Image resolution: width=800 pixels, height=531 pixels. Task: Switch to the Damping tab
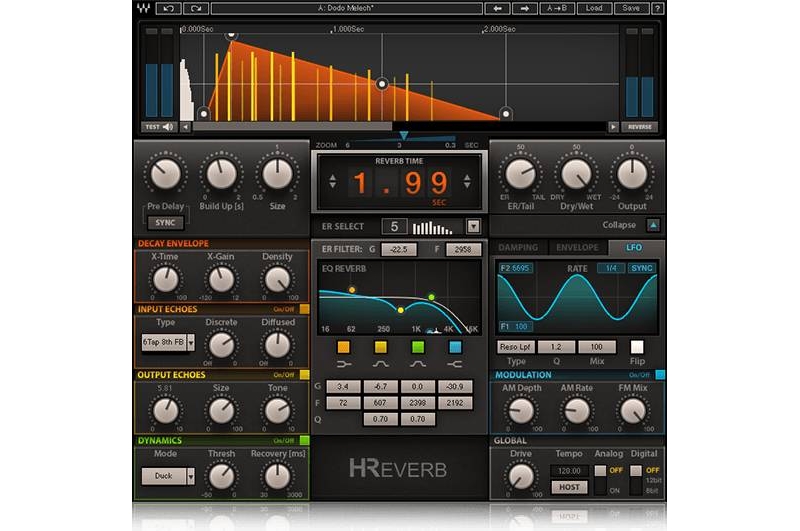click(518, 247)
